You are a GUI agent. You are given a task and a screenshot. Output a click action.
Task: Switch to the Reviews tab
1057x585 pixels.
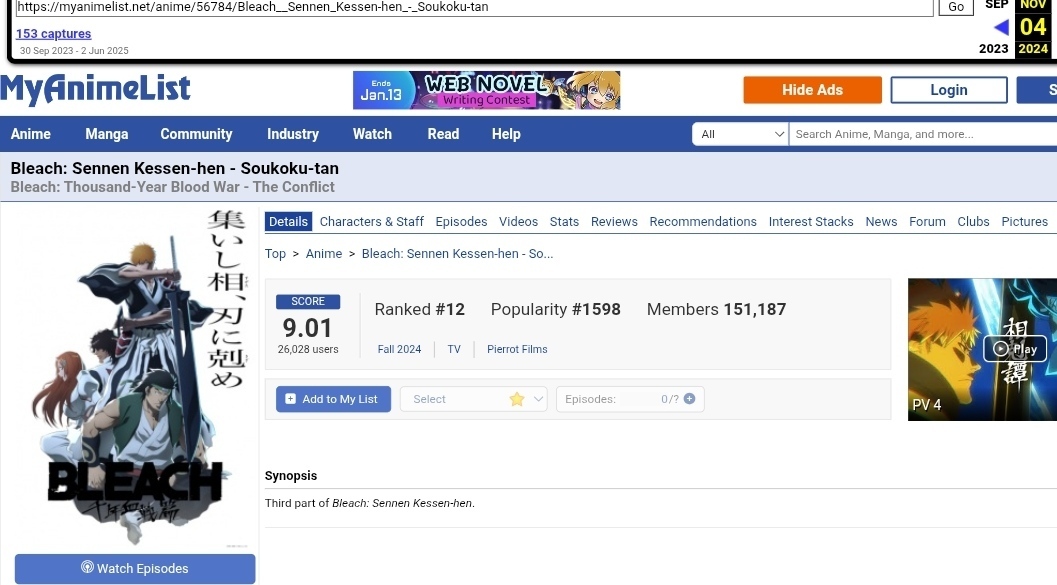614,222
